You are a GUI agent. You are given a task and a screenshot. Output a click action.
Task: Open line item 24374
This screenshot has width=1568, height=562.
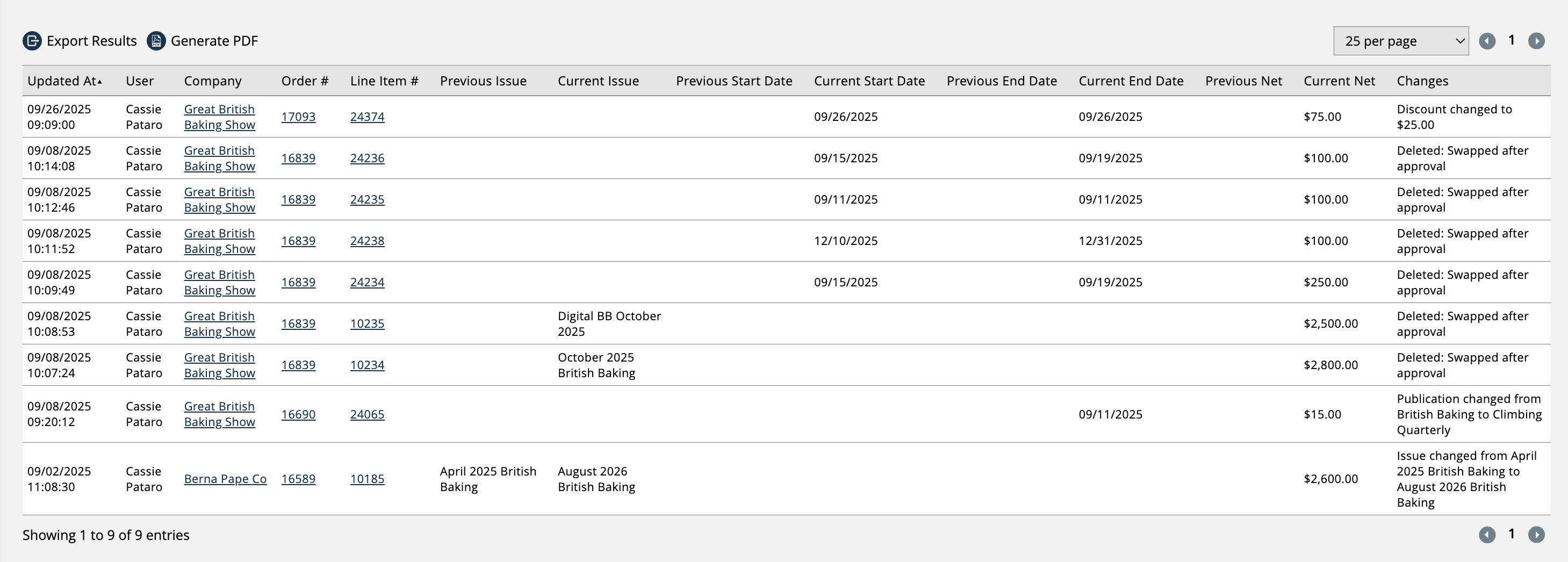[x=367, y=117]
